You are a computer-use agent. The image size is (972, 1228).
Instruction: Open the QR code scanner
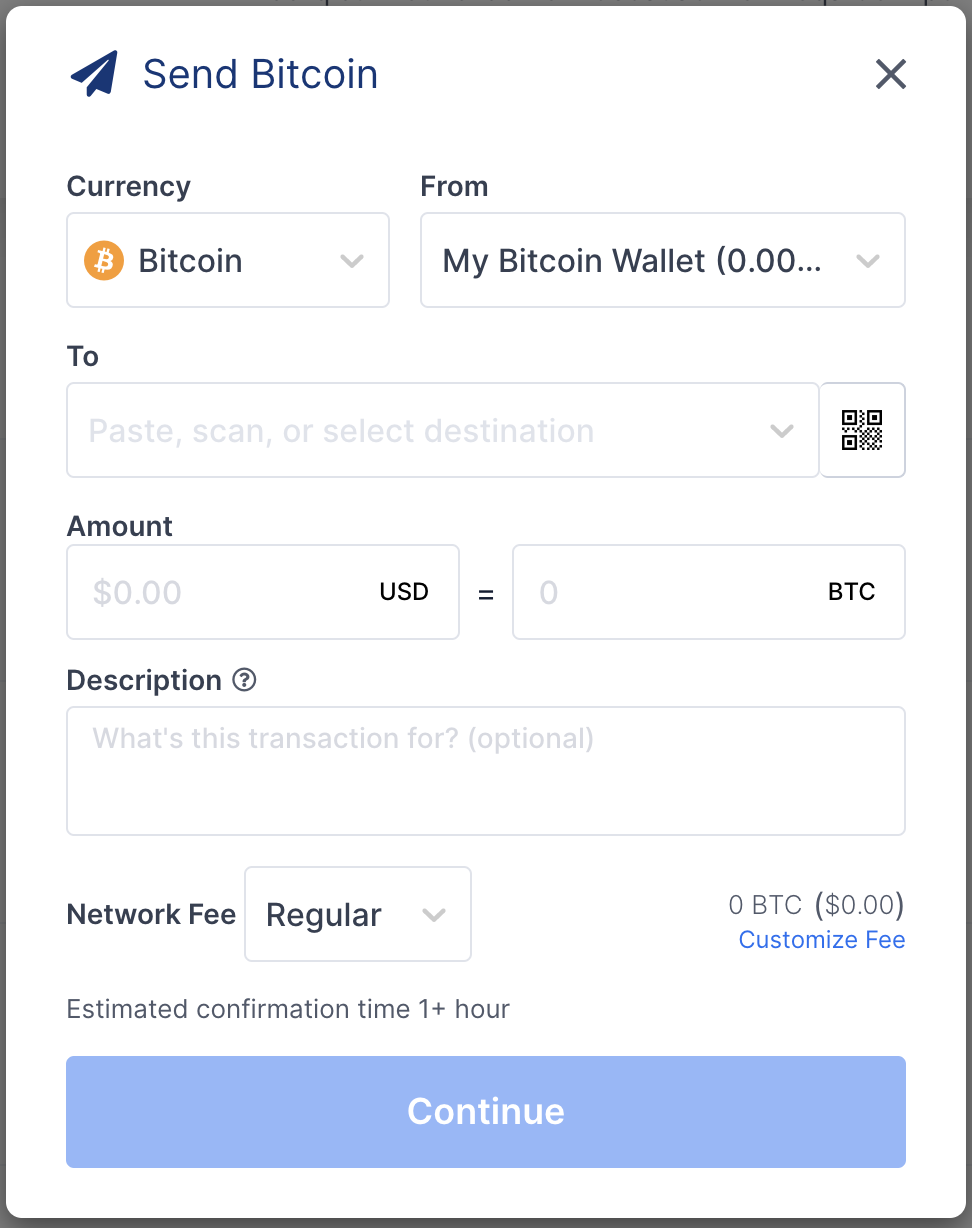[862, 430]
